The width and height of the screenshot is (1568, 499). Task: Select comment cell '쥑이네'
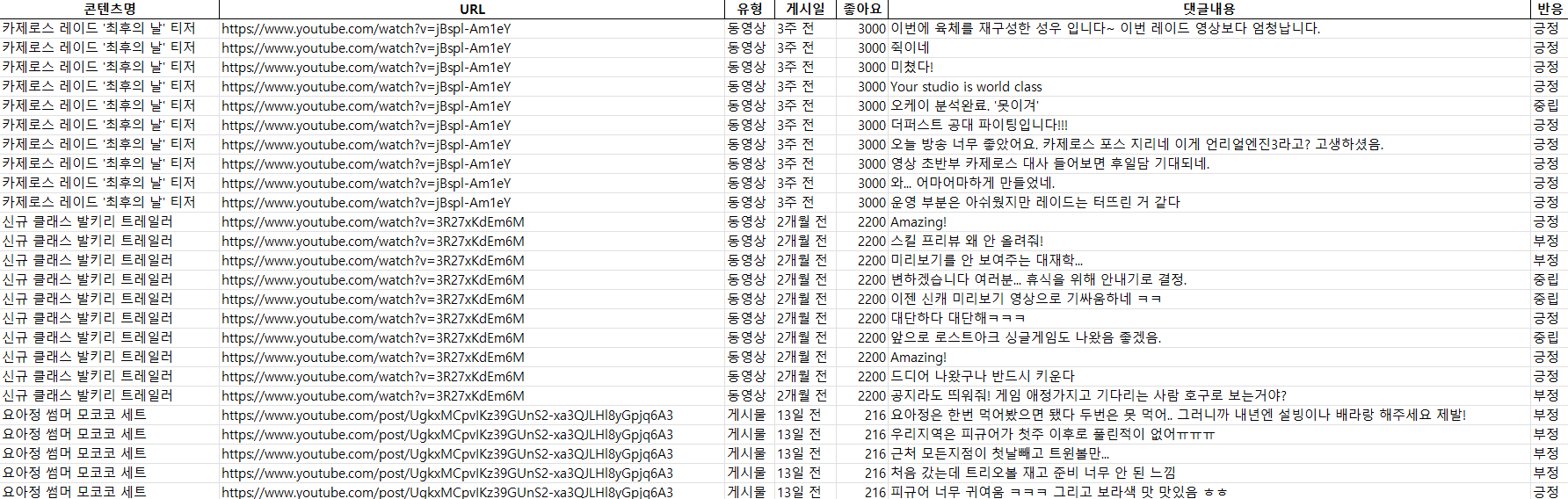[910, 47]
